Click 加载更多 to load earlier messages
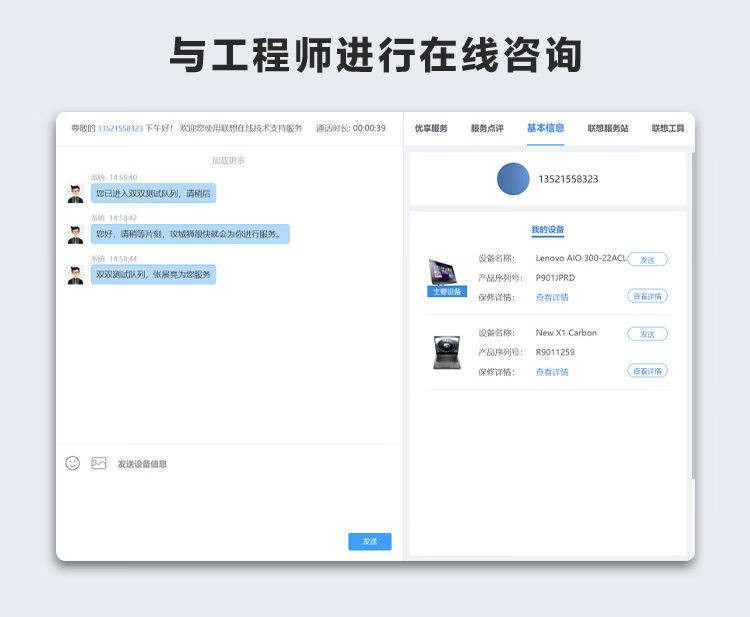Viewport: 750px width, 617px height. (228, 160)
